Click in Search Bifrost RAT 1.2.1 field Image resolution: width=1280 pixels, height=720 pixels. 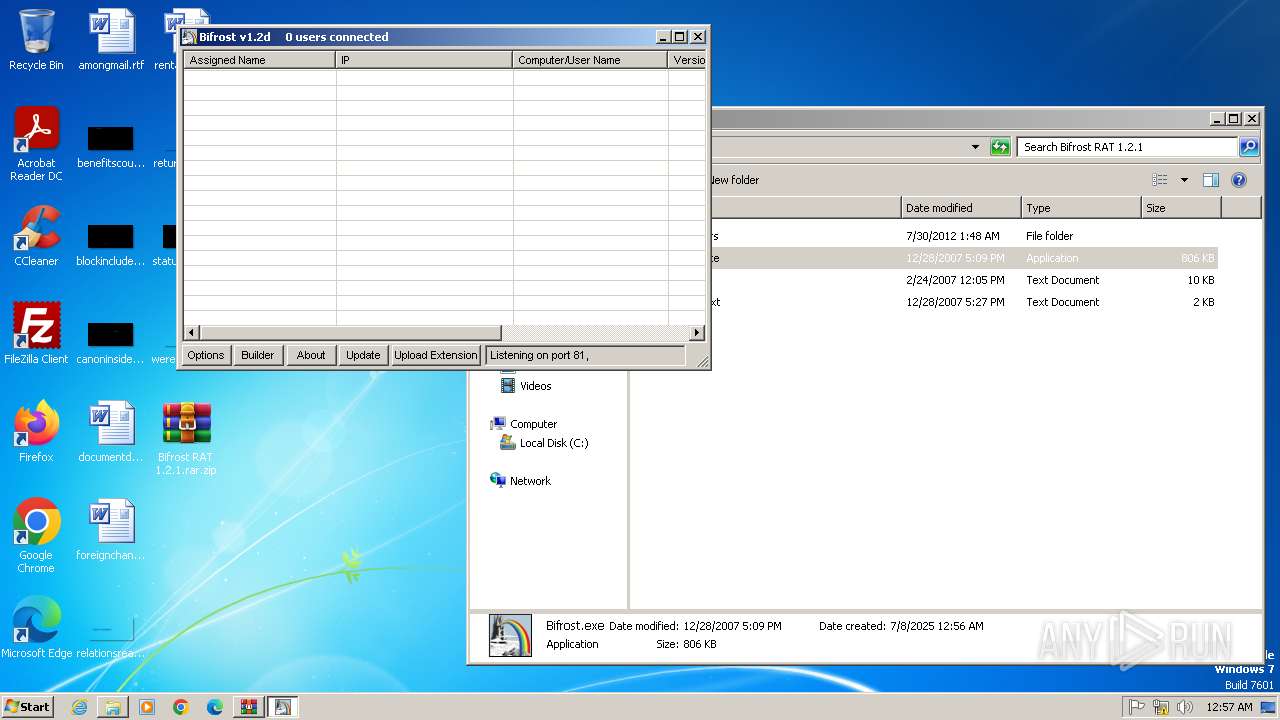click(x=1127, y=147)
